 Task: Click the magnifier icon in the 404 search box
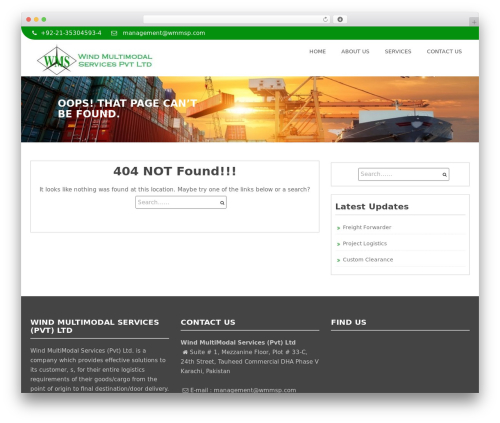(222, 203)
